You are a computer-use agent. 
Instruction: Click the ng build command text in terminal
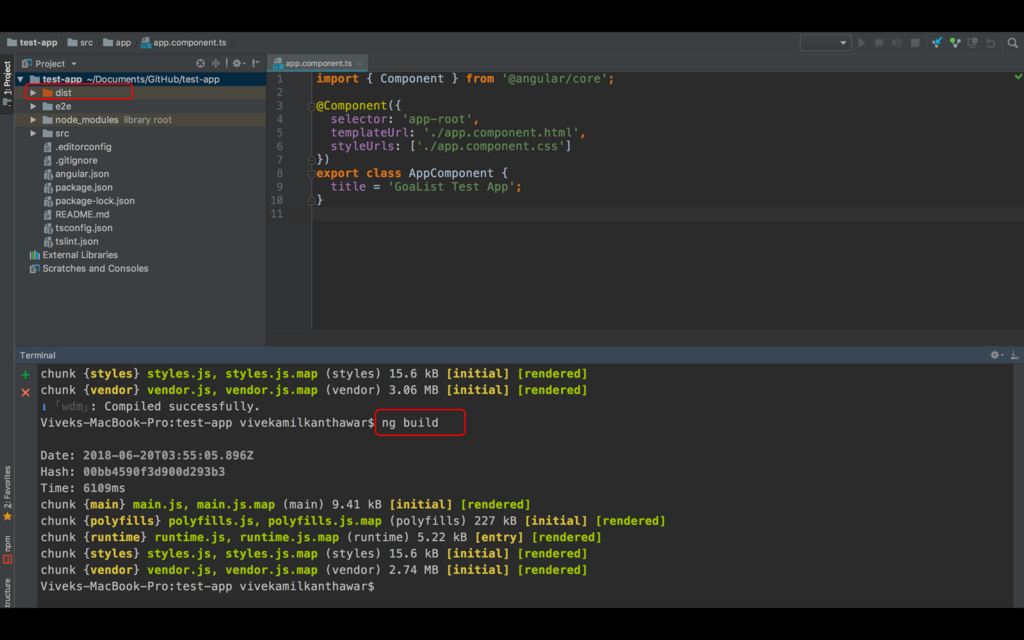point(410,423)
